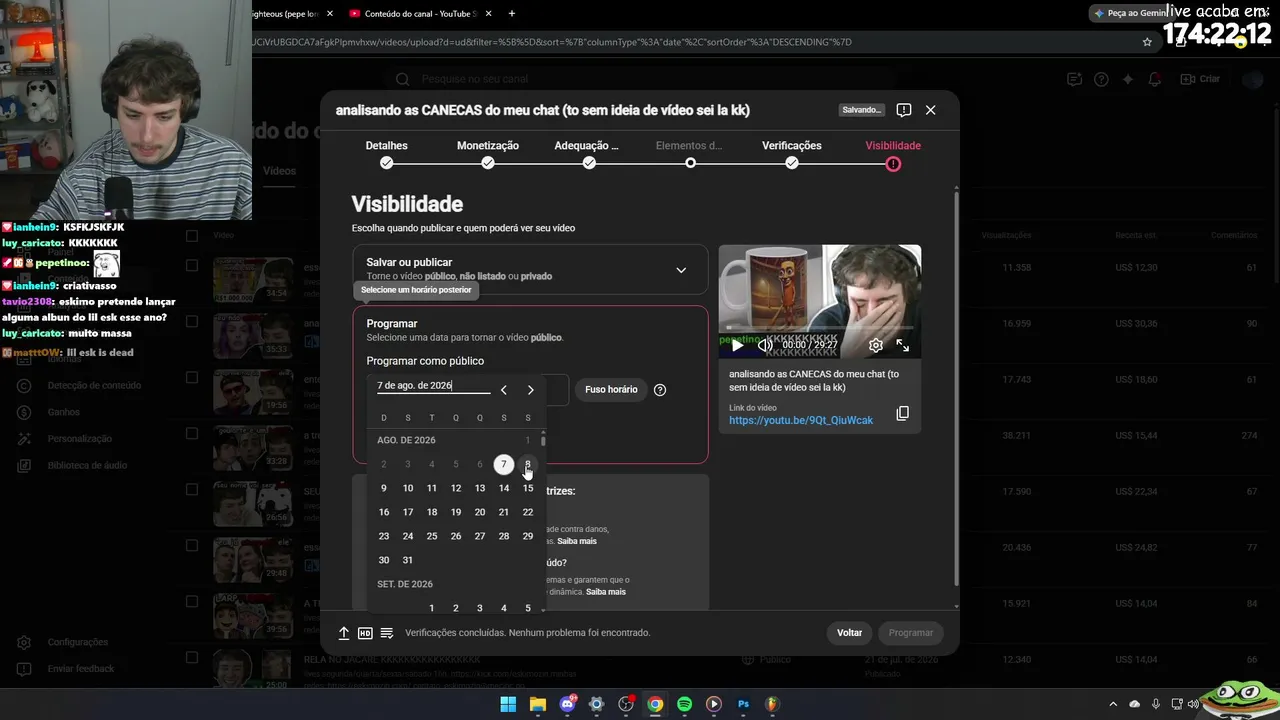Viewport: 1280px width, 720px height.
Task: Open Biblioteca de áudio in sidebar
Action: (x=87, y=465)
